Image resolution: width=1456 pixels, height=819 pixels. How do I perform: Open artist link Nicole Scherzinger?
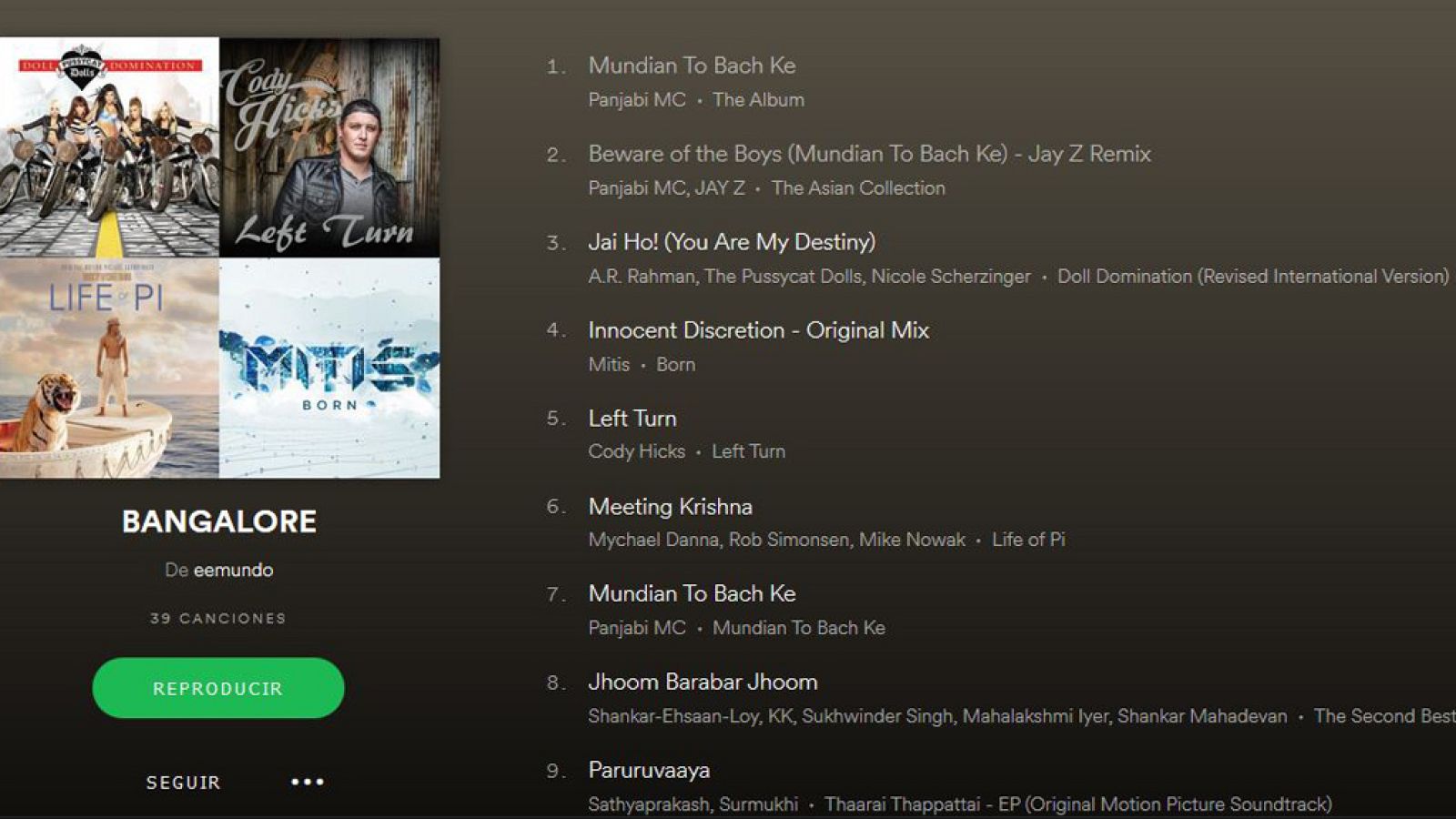point(951,276)
